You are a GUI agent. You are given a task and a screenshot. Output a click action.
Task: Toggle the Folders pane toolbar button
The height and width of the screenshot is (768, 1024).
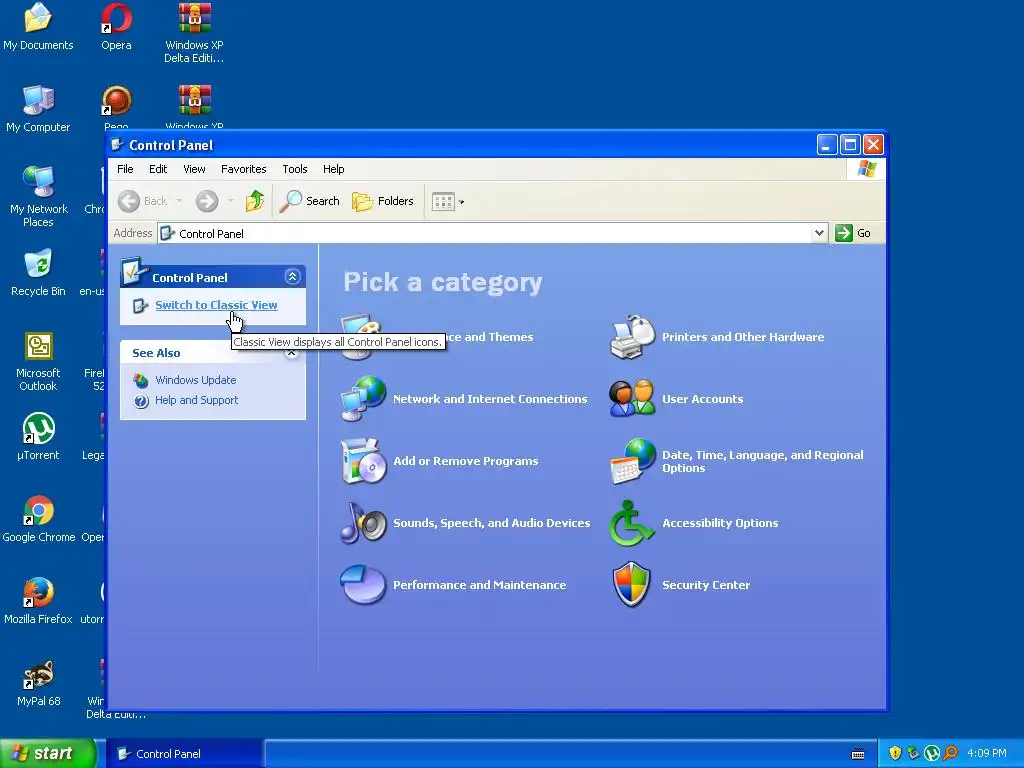pyautogui.click(x=383, y=201)
